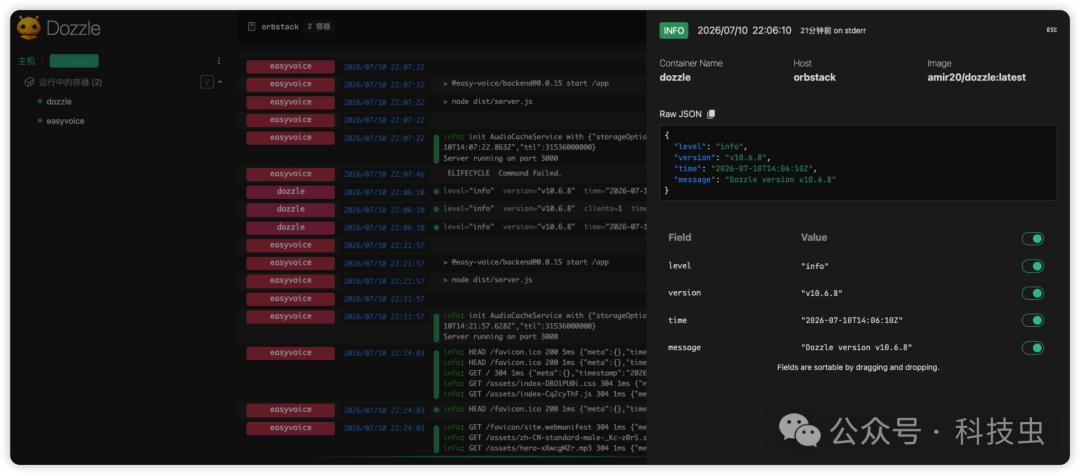Image resolution: width=1080 pixels, height=475 pixels.
Task: Click the Container Name value dozzle
Action: 676,77
